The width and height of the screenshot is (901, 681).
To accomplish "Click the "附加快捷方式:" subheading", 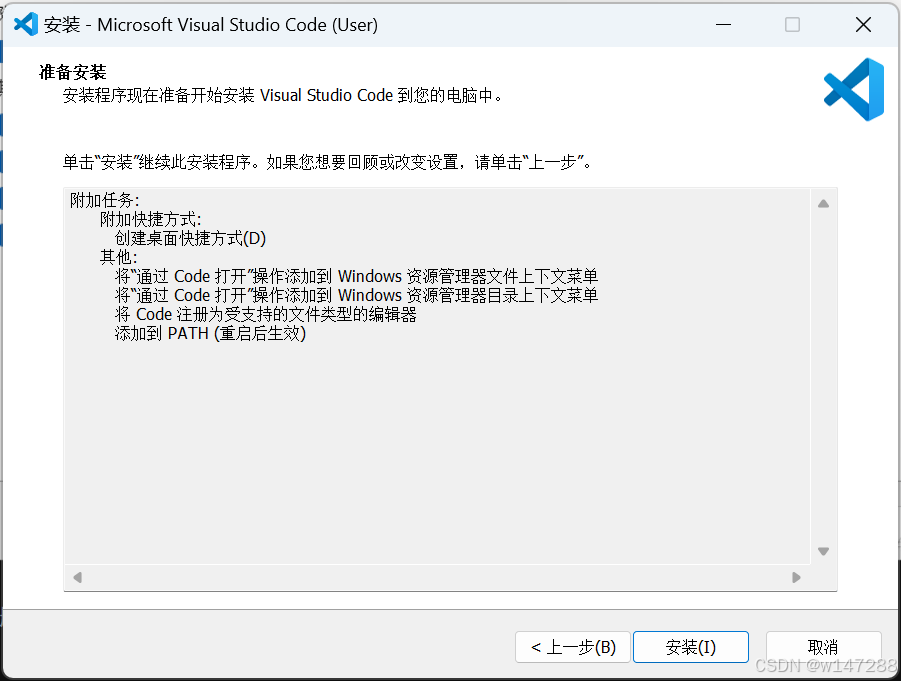I will point(151,220).
